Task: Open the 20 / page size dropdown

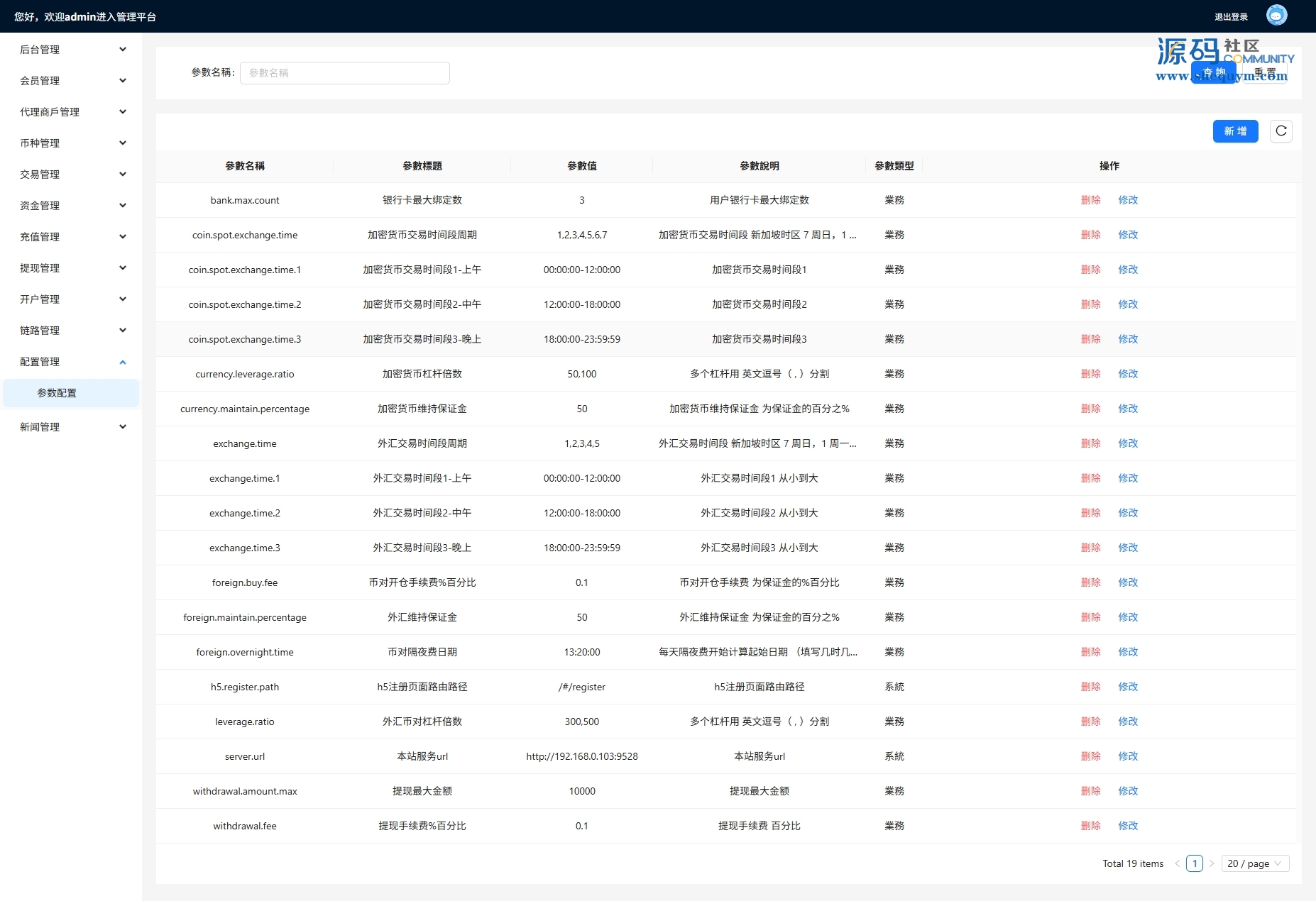Action: click(x=1254, y=863)
